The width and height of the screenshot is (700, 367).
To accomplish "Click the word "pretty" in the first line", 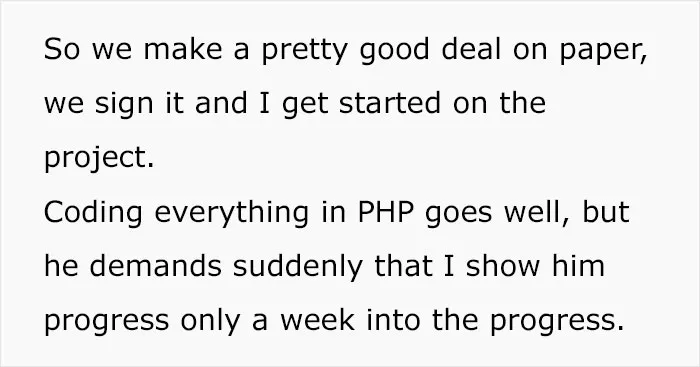I will point(304,52).
